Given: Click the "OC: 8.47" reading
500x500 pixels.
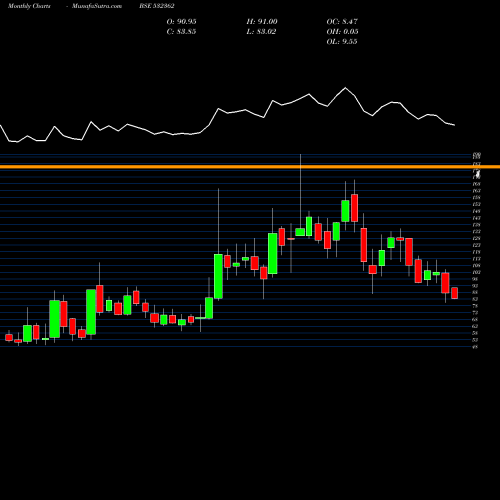Looking at the screenshot, I should 342,22.
